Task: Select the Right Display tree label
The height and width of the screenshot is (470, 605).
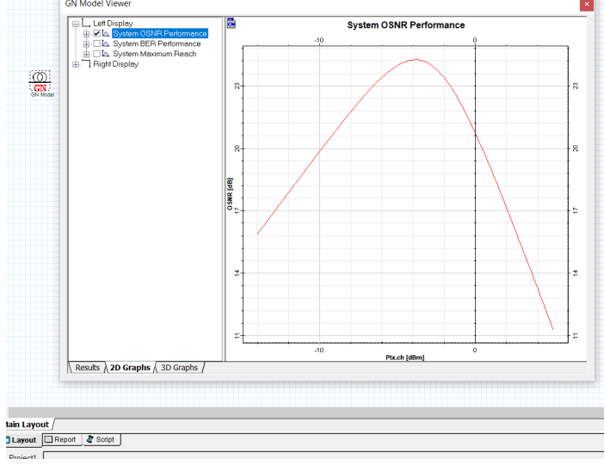Action: point(116,64)
